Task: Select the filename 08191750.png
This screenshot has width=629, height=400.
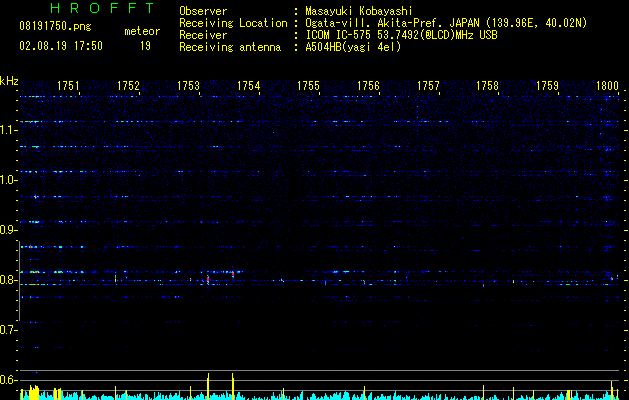Action: pyautogui.click(x=55, y=26)
